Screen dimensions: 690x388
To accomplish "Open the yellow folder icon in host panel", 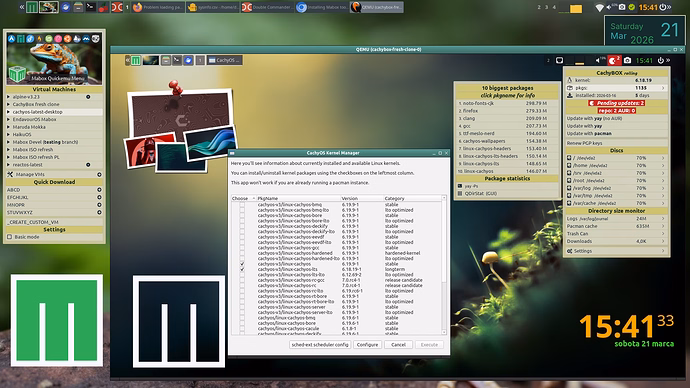I will tap(576, 8).
